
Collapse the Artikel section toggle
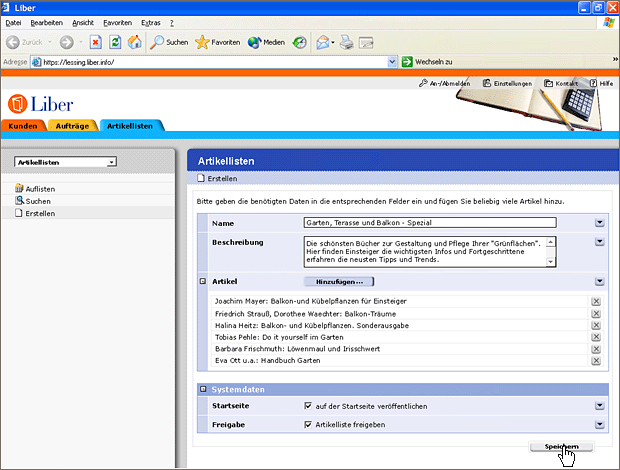(203, 281)
